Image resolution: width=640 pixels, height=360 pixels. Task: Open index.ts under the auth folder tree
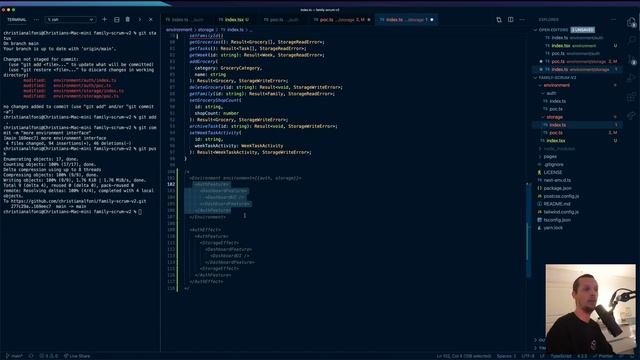[557, 101]
